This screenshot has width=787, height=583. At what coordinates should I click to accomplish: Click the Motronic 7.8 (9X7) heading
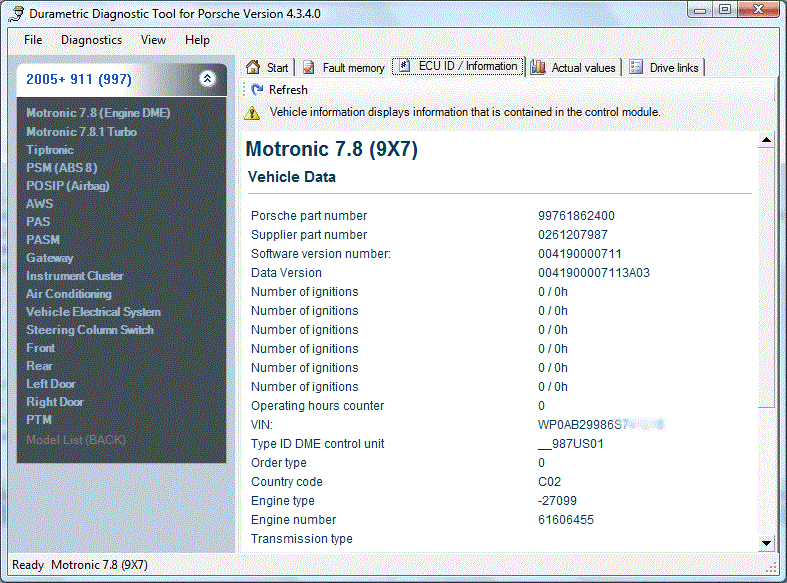click(332, 149)
